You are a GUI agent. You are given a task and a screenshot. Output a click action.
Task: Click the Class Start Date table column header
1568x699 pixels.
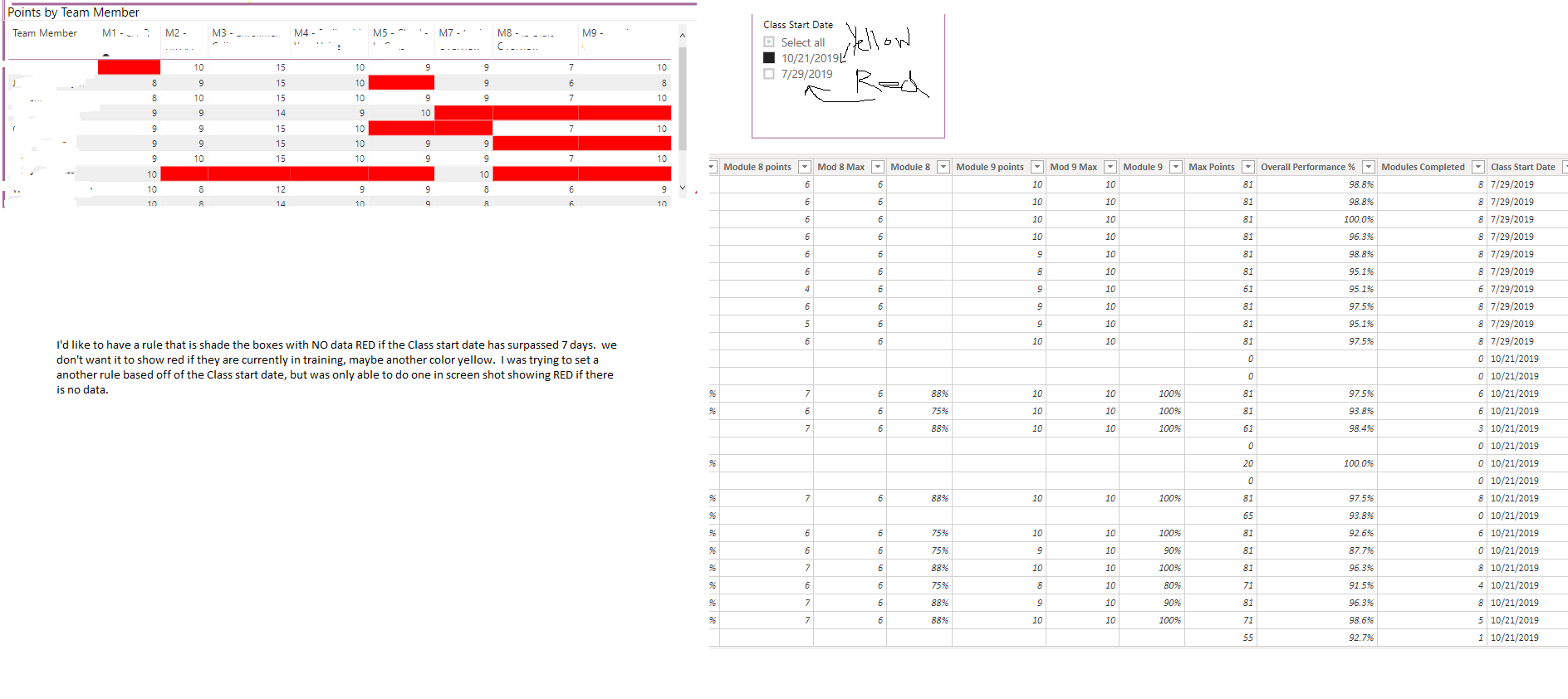click(x=1523, y=167)
